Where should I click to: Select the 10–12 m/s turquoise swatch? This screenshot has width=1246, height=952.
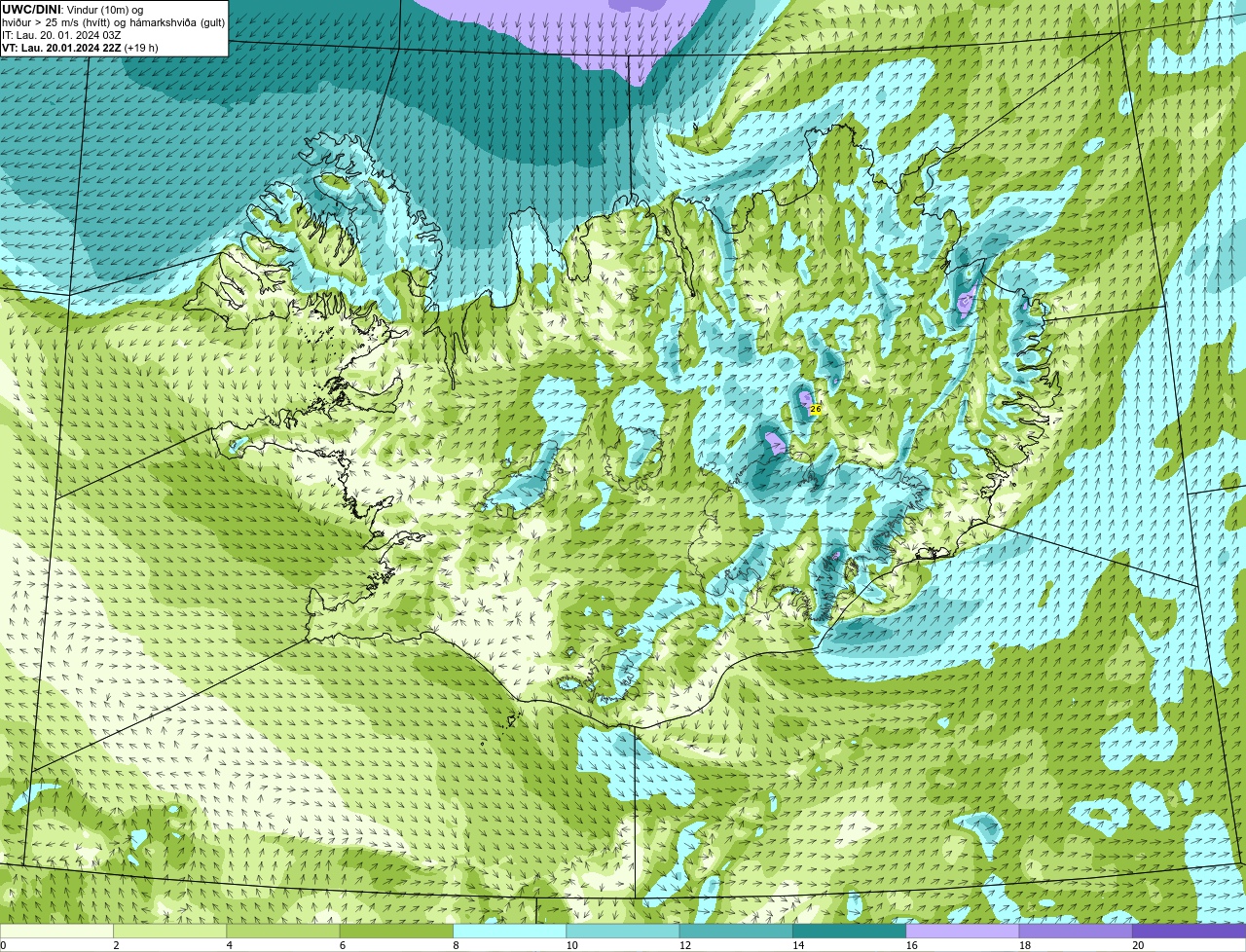pos(623,931)
